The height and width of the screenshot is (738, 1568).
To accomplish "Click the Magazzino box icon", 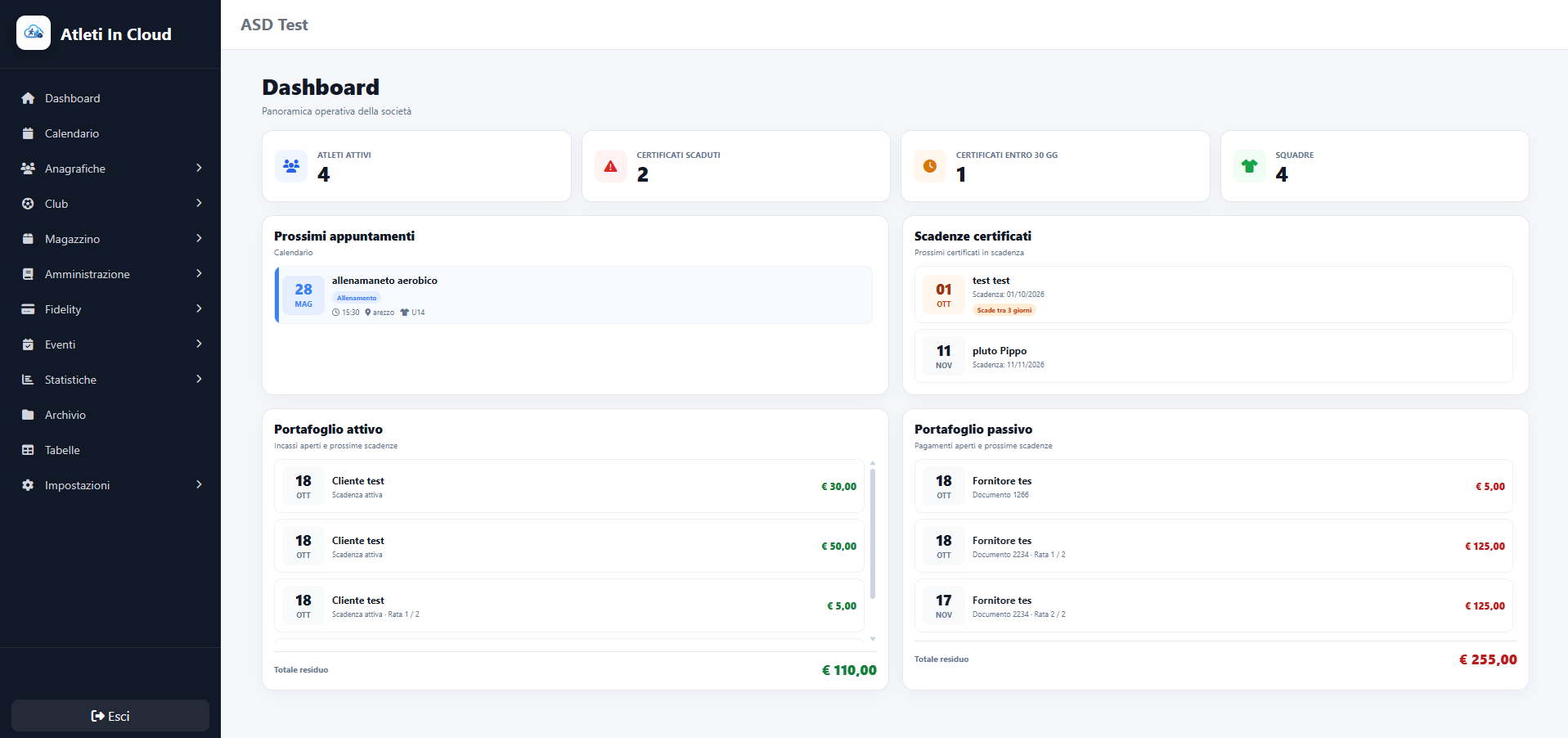I will pyautogui.click(x=28, y=239).
